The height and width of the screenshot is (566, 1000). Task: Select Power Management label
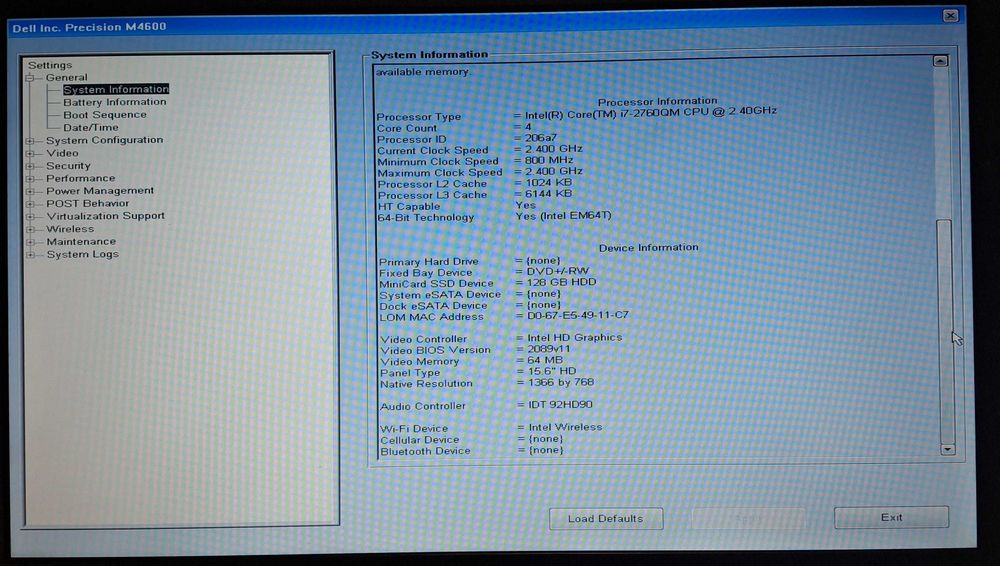click(x=100, y=191)
